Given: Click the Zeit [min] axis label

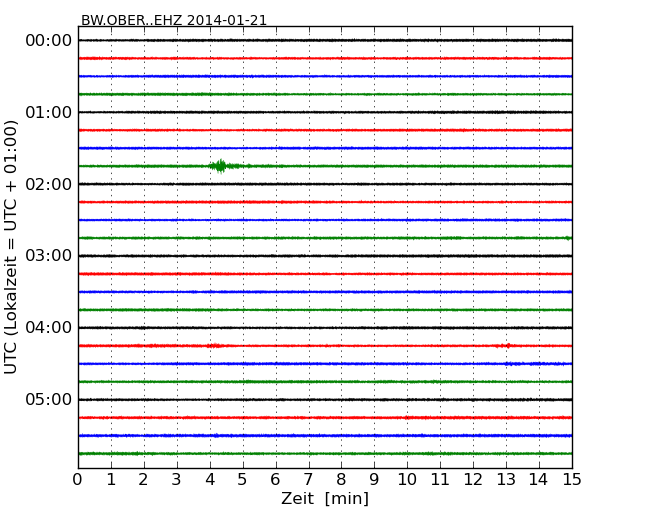Looking at the screenshot, I should [x=325, y=498].
